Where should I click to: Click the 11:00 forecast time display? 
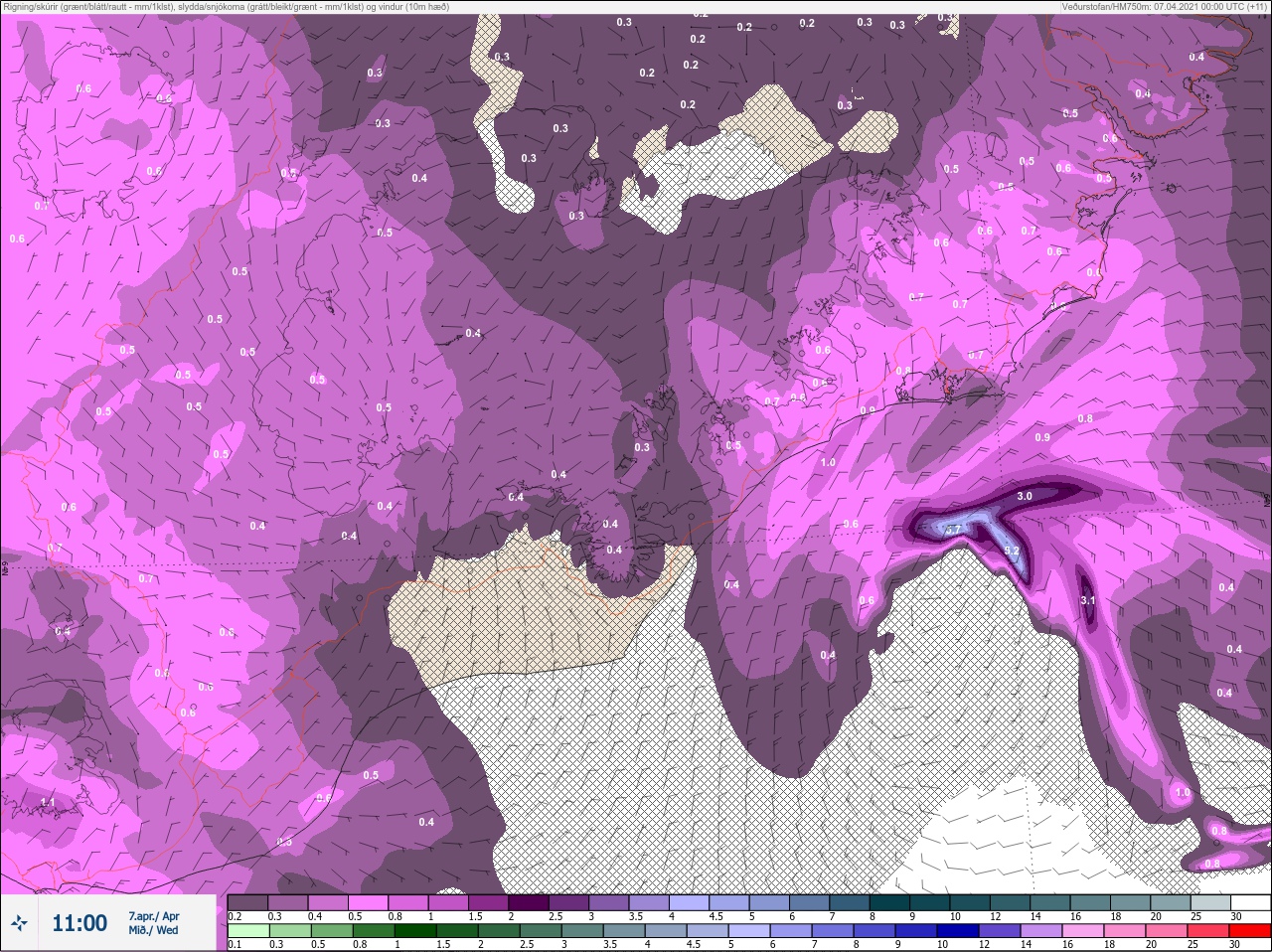(x=79, y=923)
